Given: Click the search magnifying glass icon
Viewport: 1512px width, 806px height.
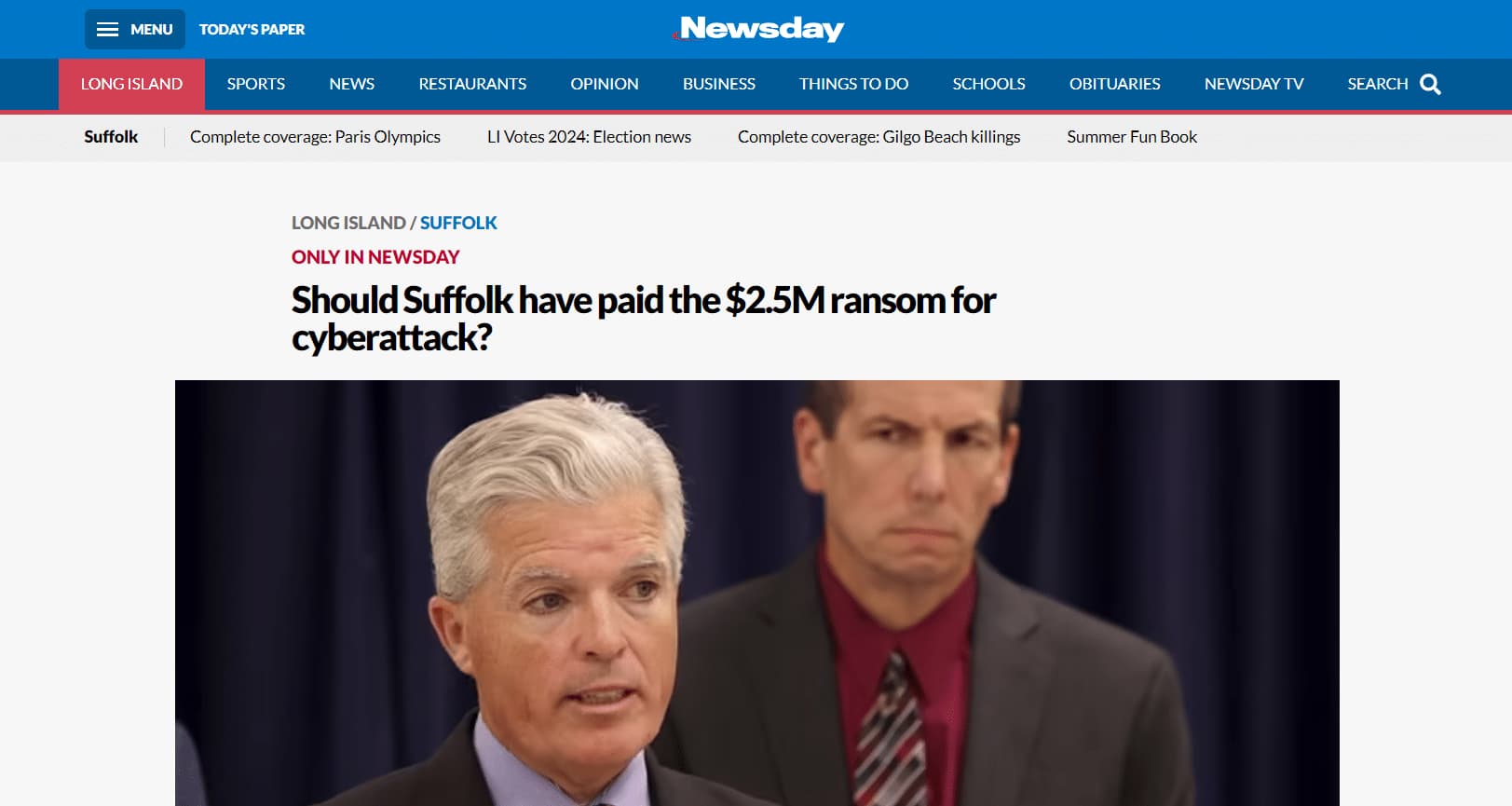Looking at the screenshot, I should click(1430, 85).
